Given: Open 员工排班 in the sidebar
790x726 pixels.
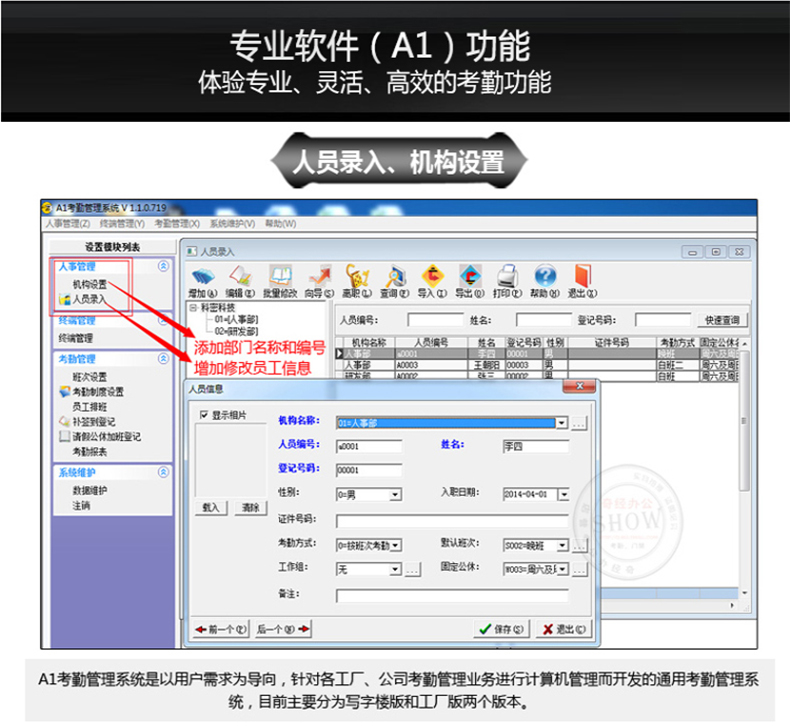Looking at the screenshot, I should click(90, 407).
